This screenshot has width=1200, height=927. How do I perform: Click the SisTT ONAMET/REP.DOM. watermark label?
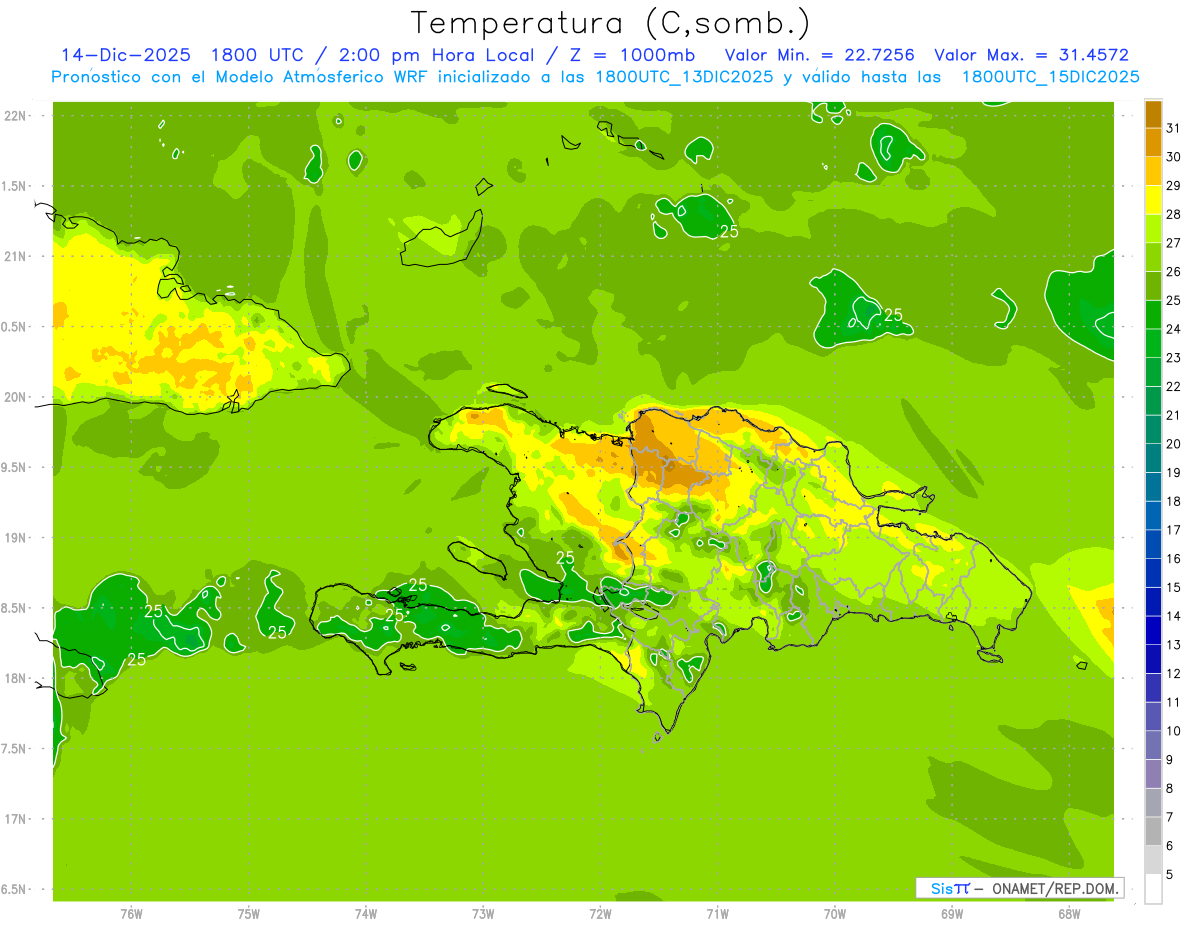click(1020, 888)
